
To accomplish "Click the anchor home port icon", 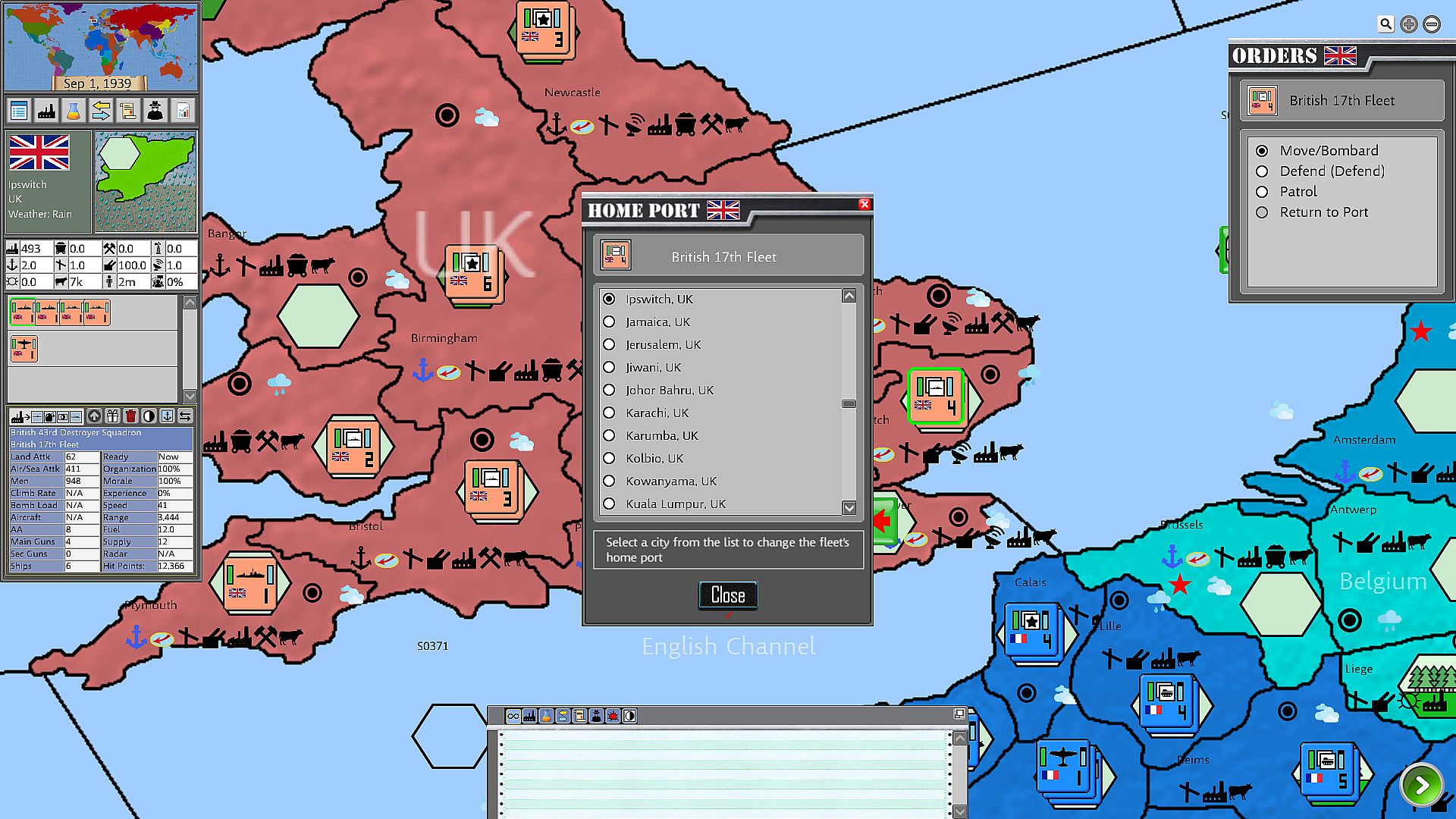I will coord(167,416).
